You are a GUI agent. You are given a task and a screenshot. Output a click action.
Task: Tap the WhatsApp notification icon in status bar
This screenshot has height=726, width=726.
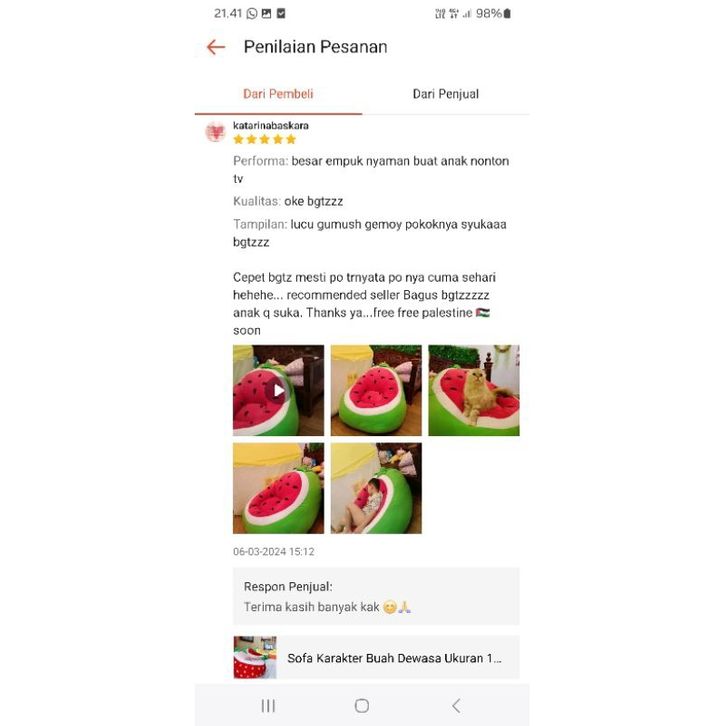pyautogui.click(x=252, y=13)
